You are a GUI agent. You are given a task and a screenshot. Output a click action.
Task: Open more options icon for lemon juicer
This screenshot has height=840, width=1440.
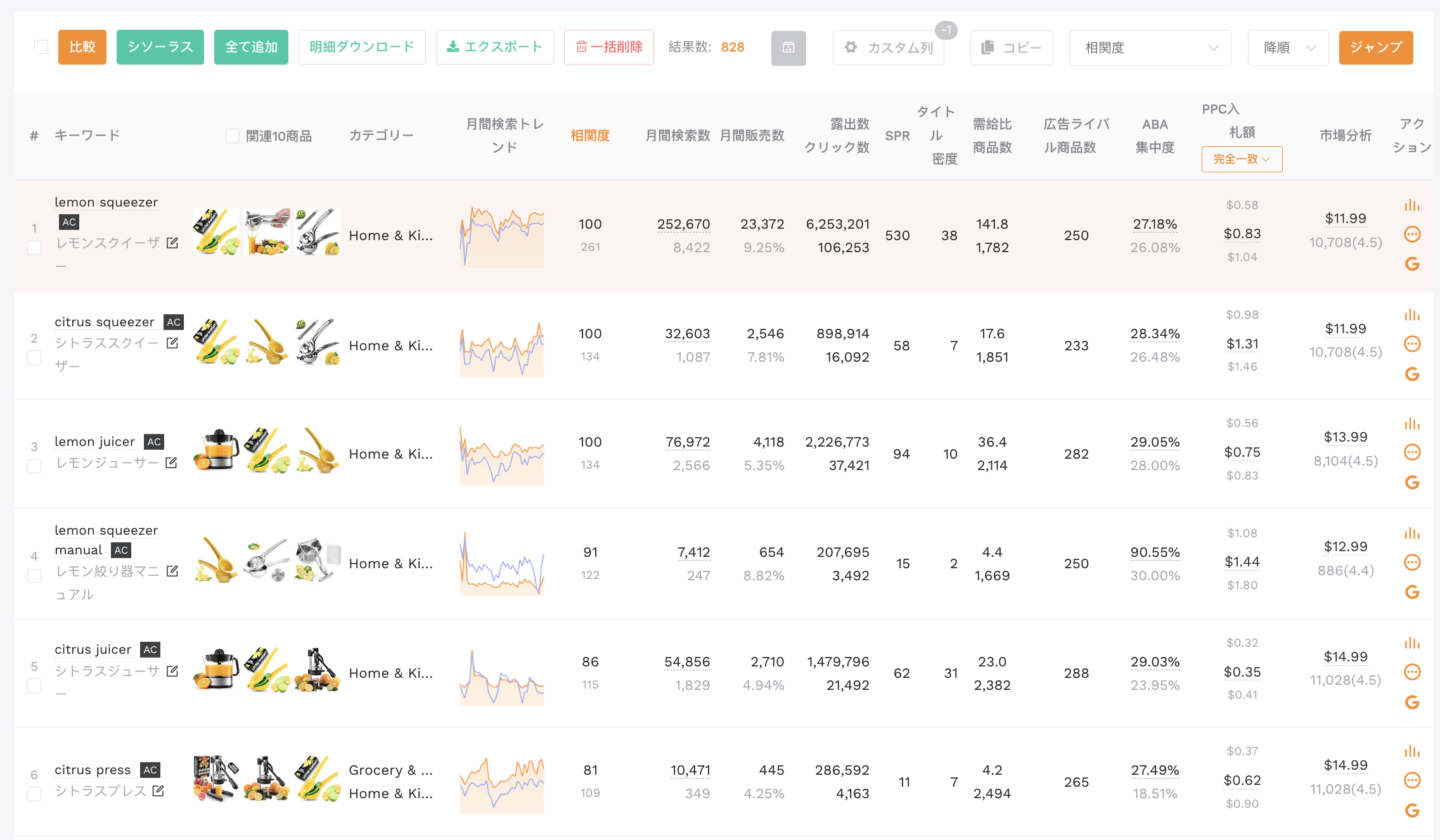point(1412,452)
